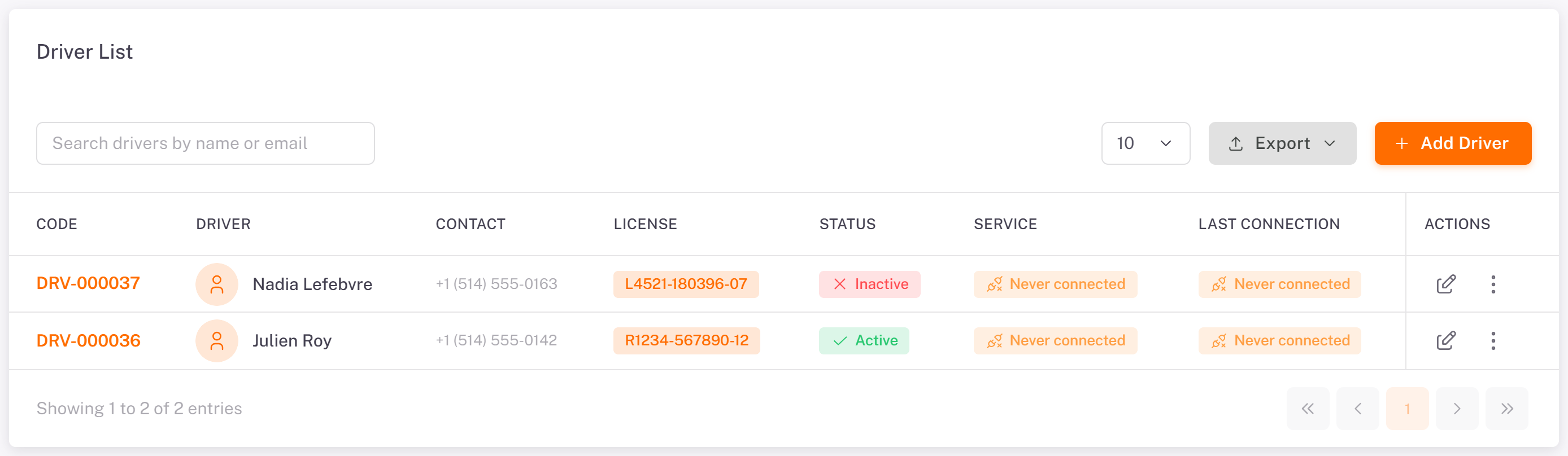Select page 1 in pagination

click(x=1408, y=409)
